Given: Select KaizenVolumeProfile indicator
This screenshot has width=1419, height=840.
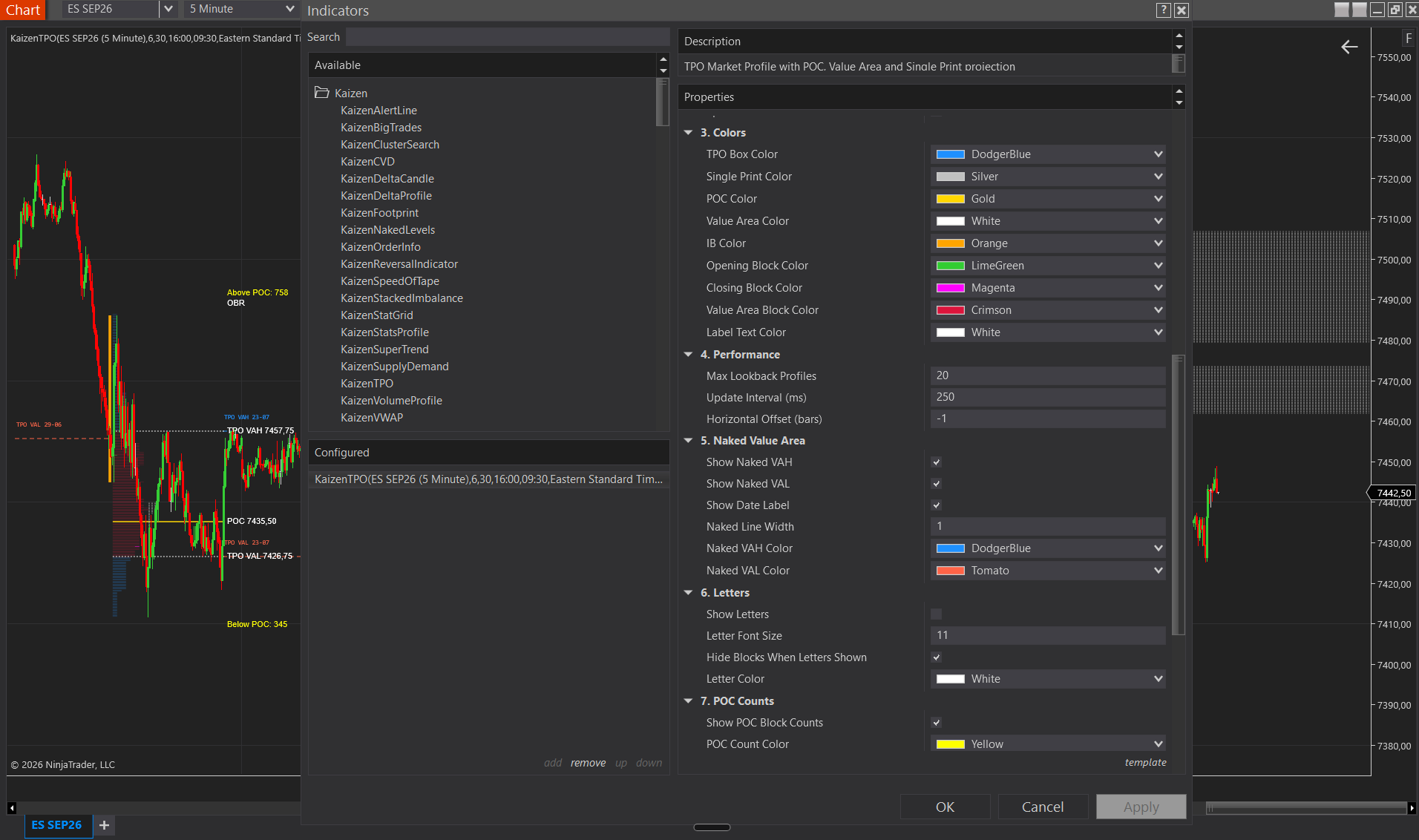Looking at the screenshot, I should [391, 401].
